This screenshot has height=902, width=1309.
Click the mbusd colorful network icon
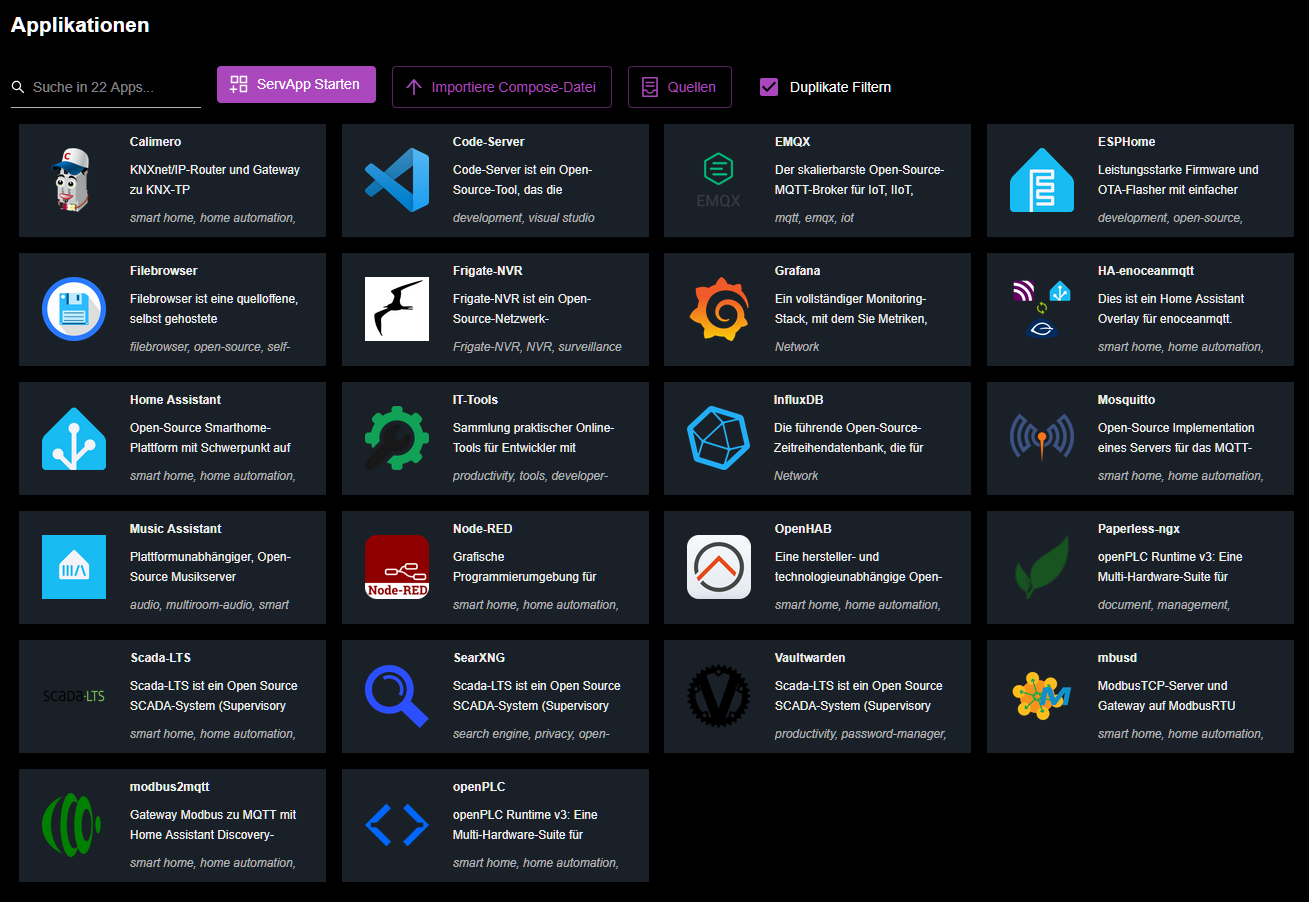[1042, 696]
